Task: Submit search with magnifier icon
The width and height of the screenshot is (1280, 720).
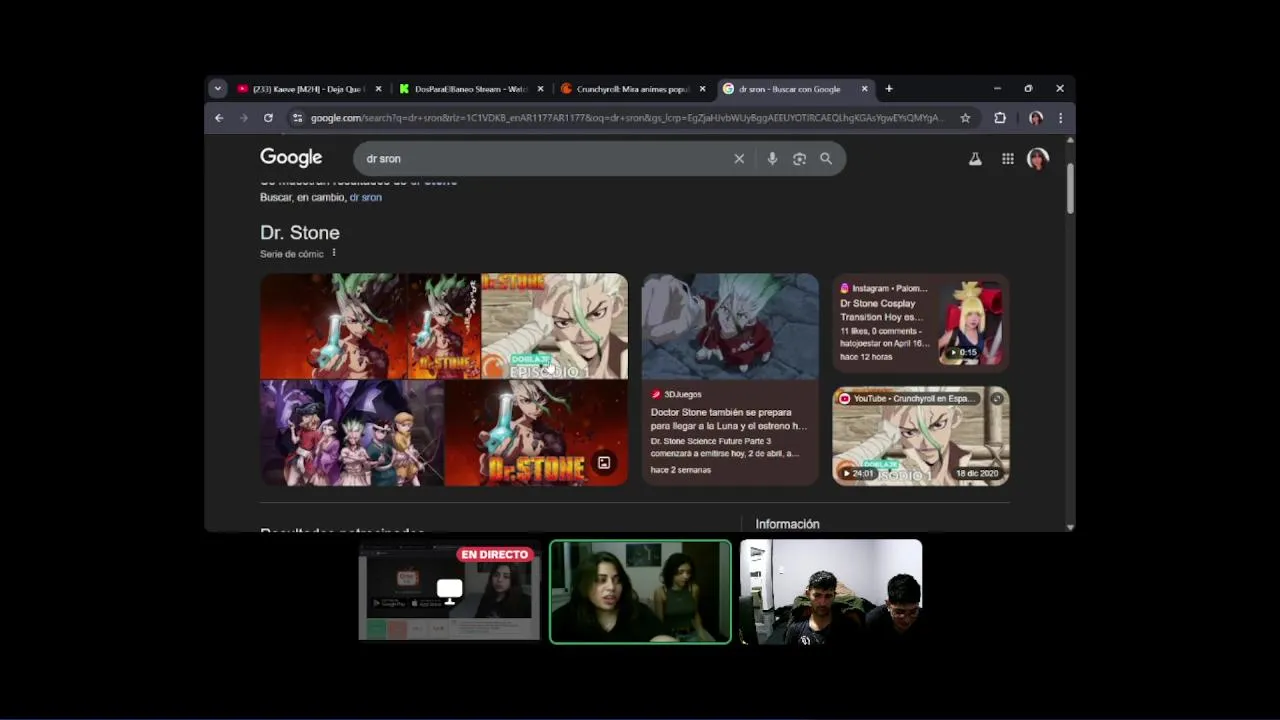Action: (x=826, y=159)
